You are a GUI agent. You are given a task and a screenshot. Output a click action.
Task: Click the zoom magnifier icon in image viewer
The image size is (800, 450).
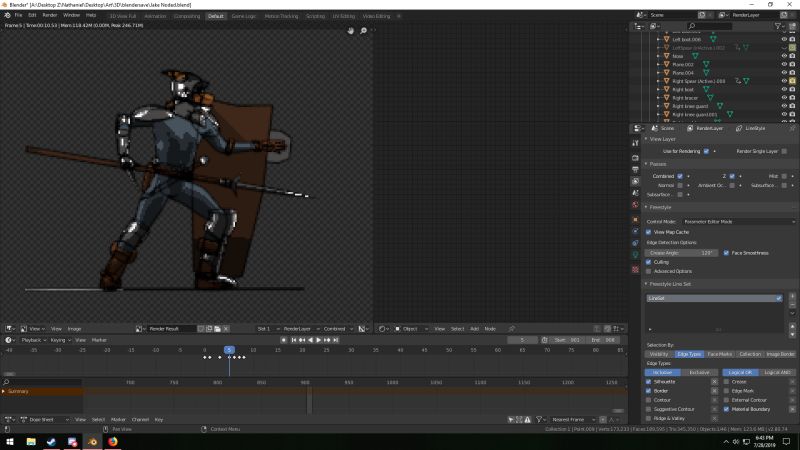click(x=363, y=31)
